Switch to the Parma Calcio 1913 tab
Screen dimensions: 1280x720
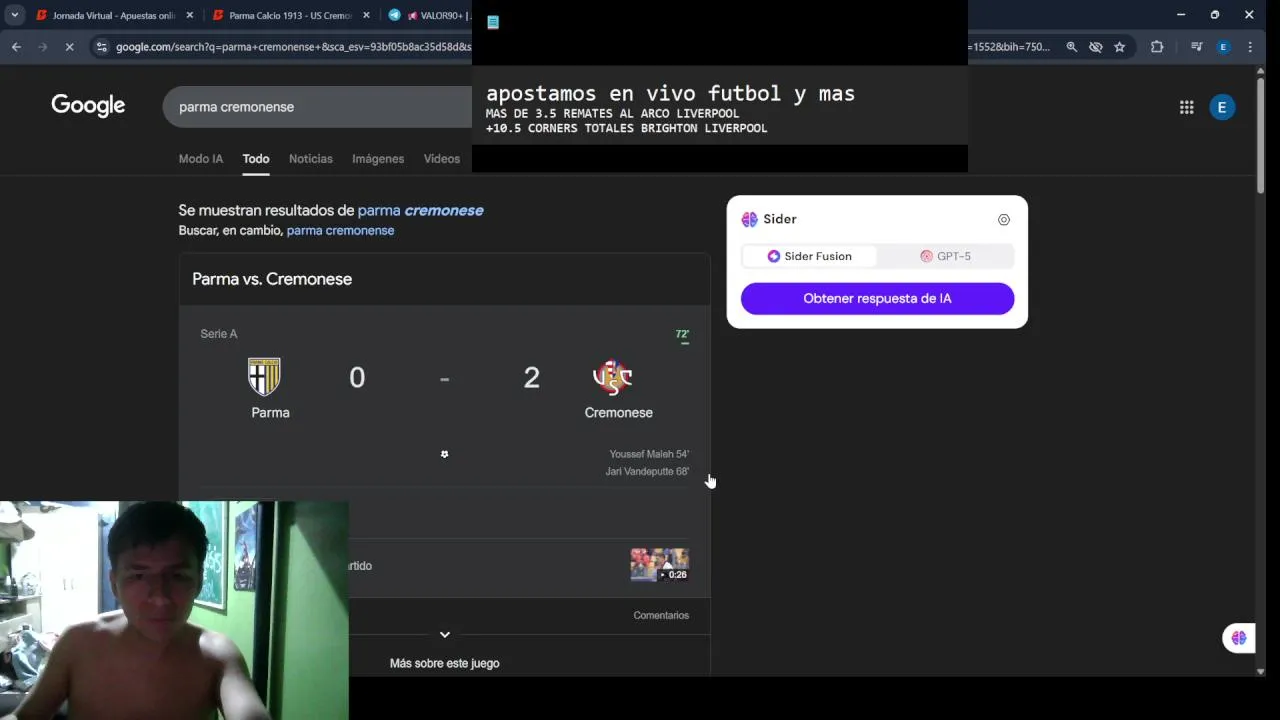(x=291, y=15)
